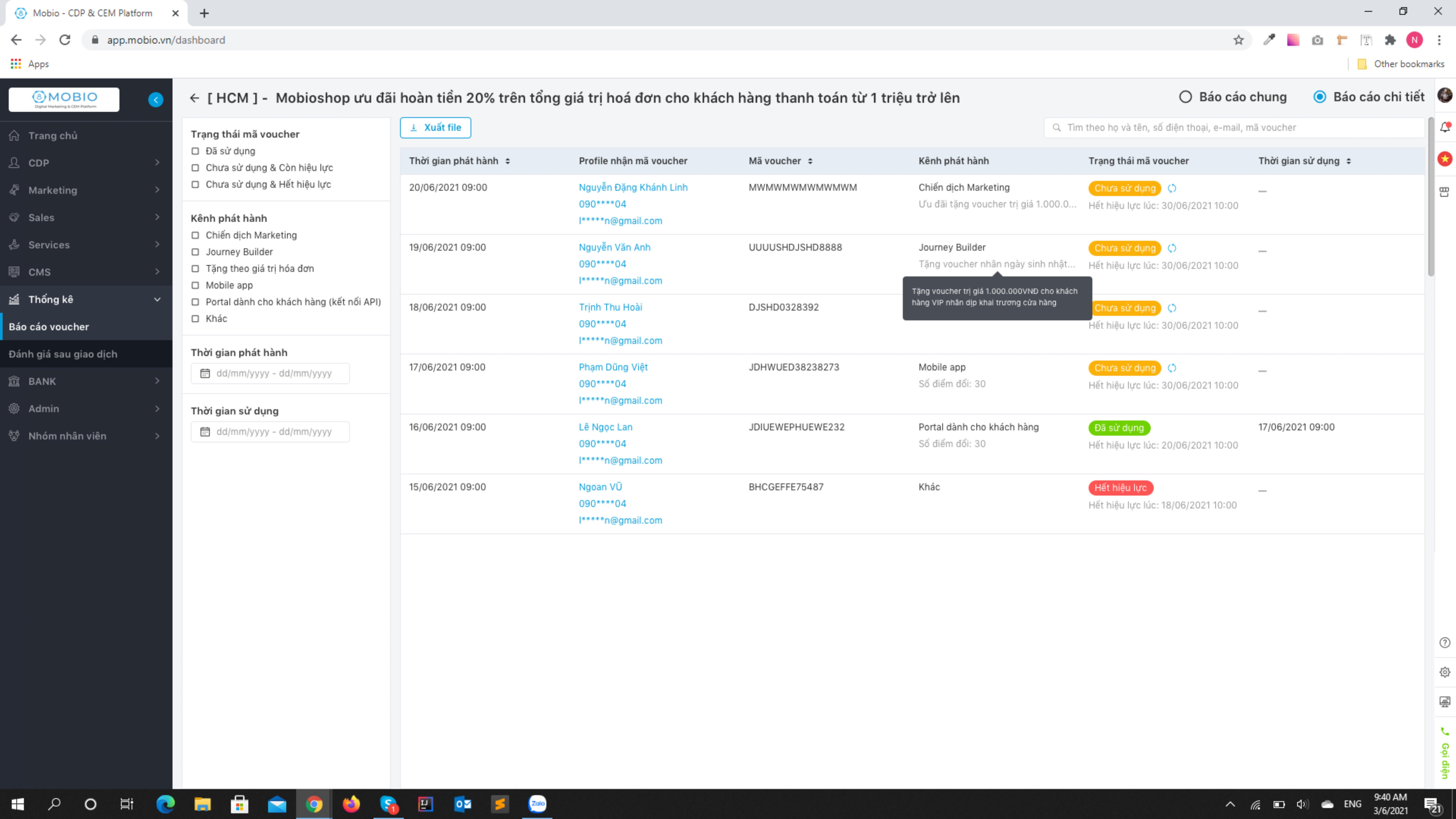
Task: Bookmark this page with star icon
Action: [x=1238, y=40]
